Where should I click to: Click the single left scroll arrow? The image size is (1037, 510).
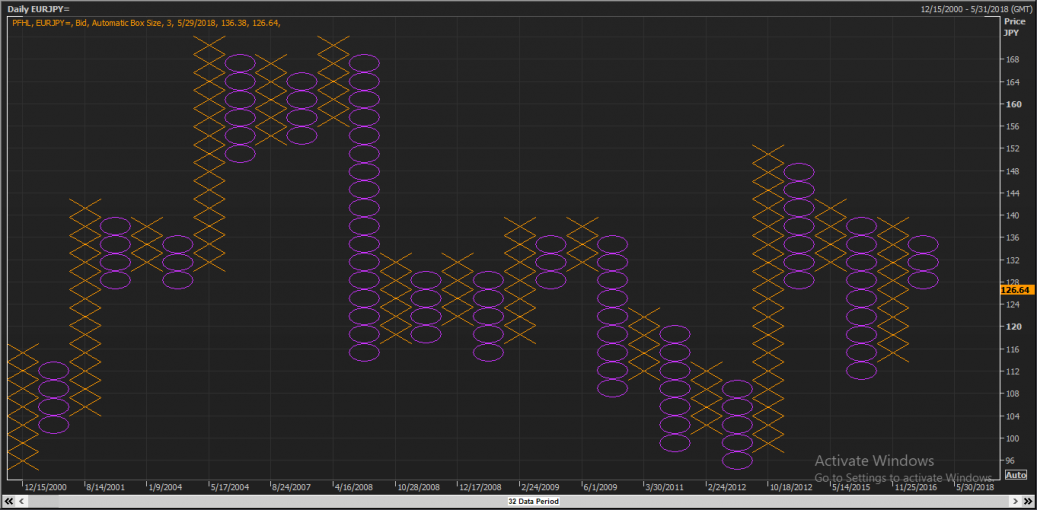(x=23, y=500)
